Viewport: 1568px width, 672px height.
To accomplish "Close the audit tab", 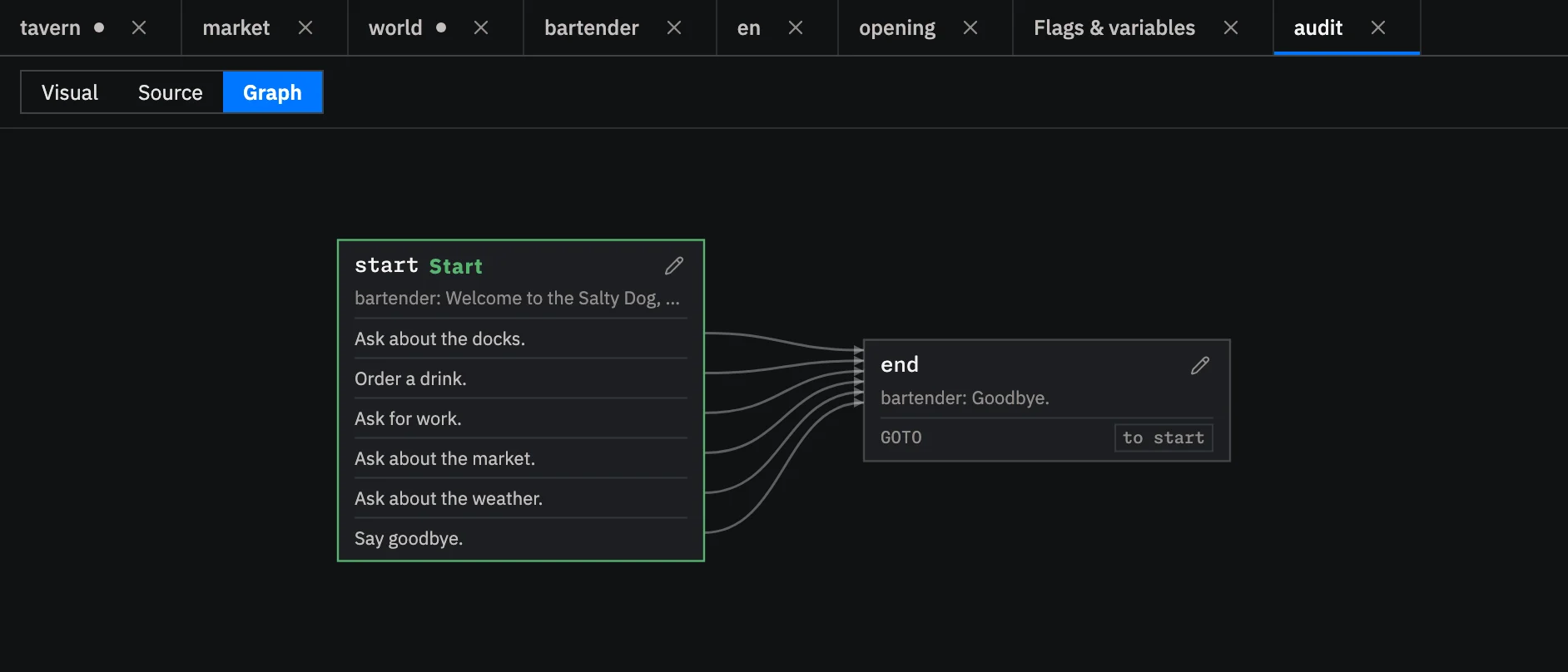I will coord(1378,27).
